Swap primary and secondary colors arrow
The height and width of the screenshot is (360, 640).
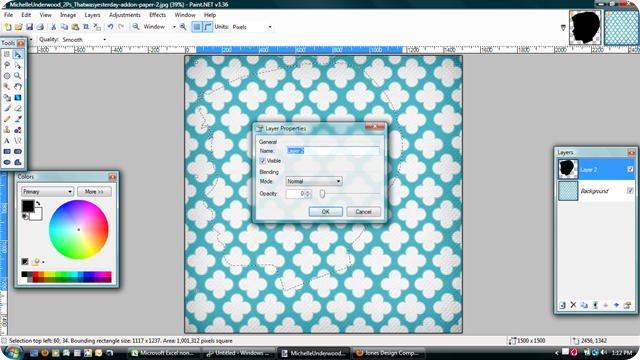[38, 203]
